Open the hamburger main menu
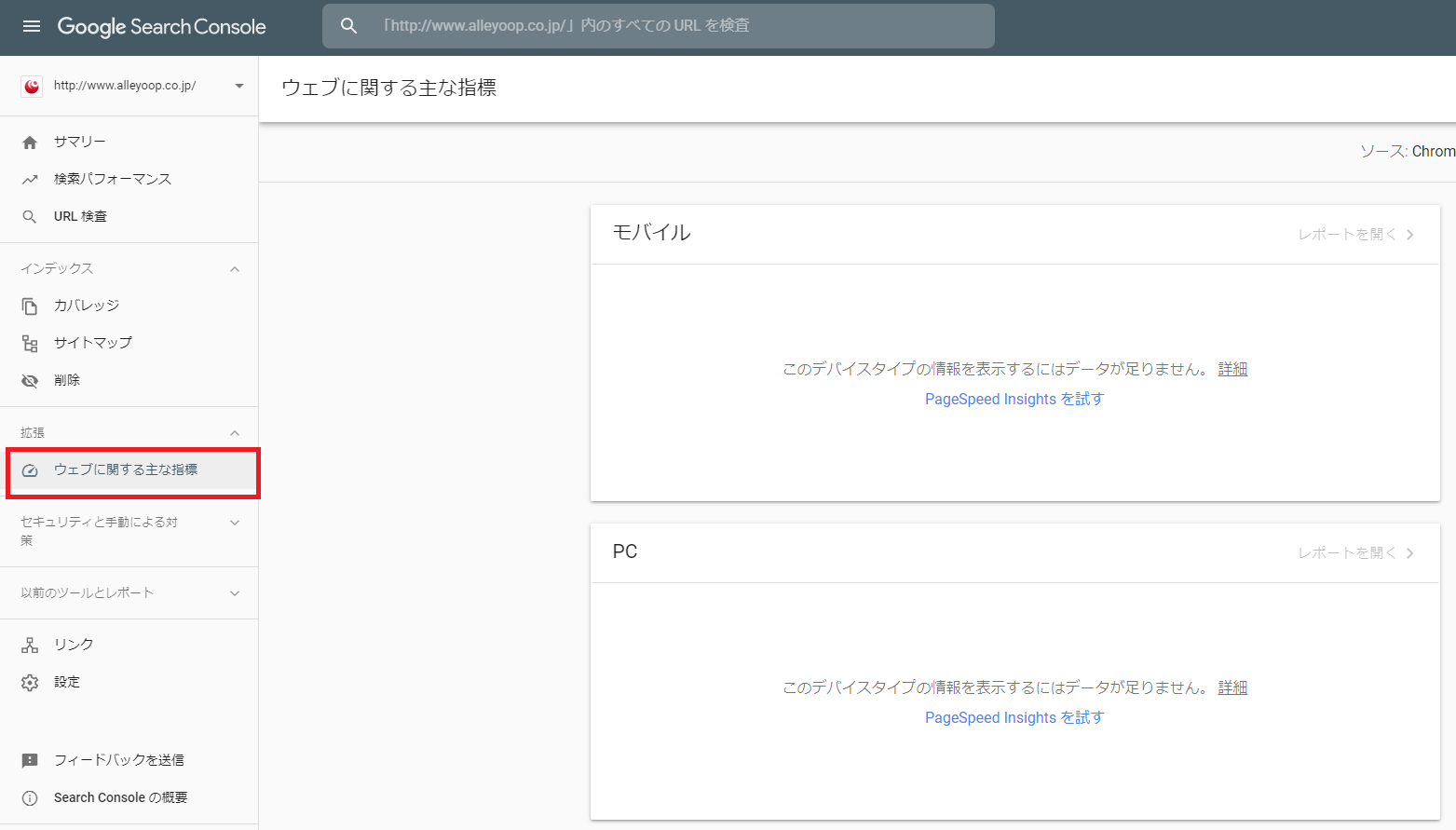This screenshot has width=1456, height=830. pos(32,26)
